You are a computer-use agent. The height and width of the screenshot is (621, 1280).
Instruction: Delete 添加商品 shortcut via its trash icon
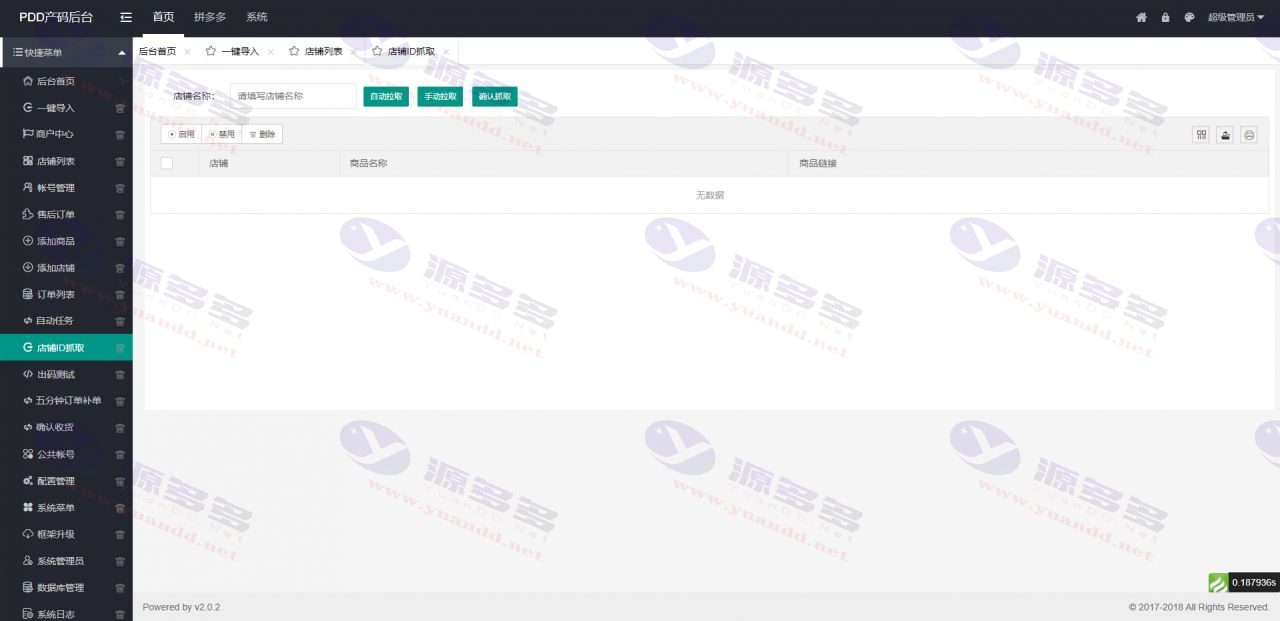pos(120,241)
